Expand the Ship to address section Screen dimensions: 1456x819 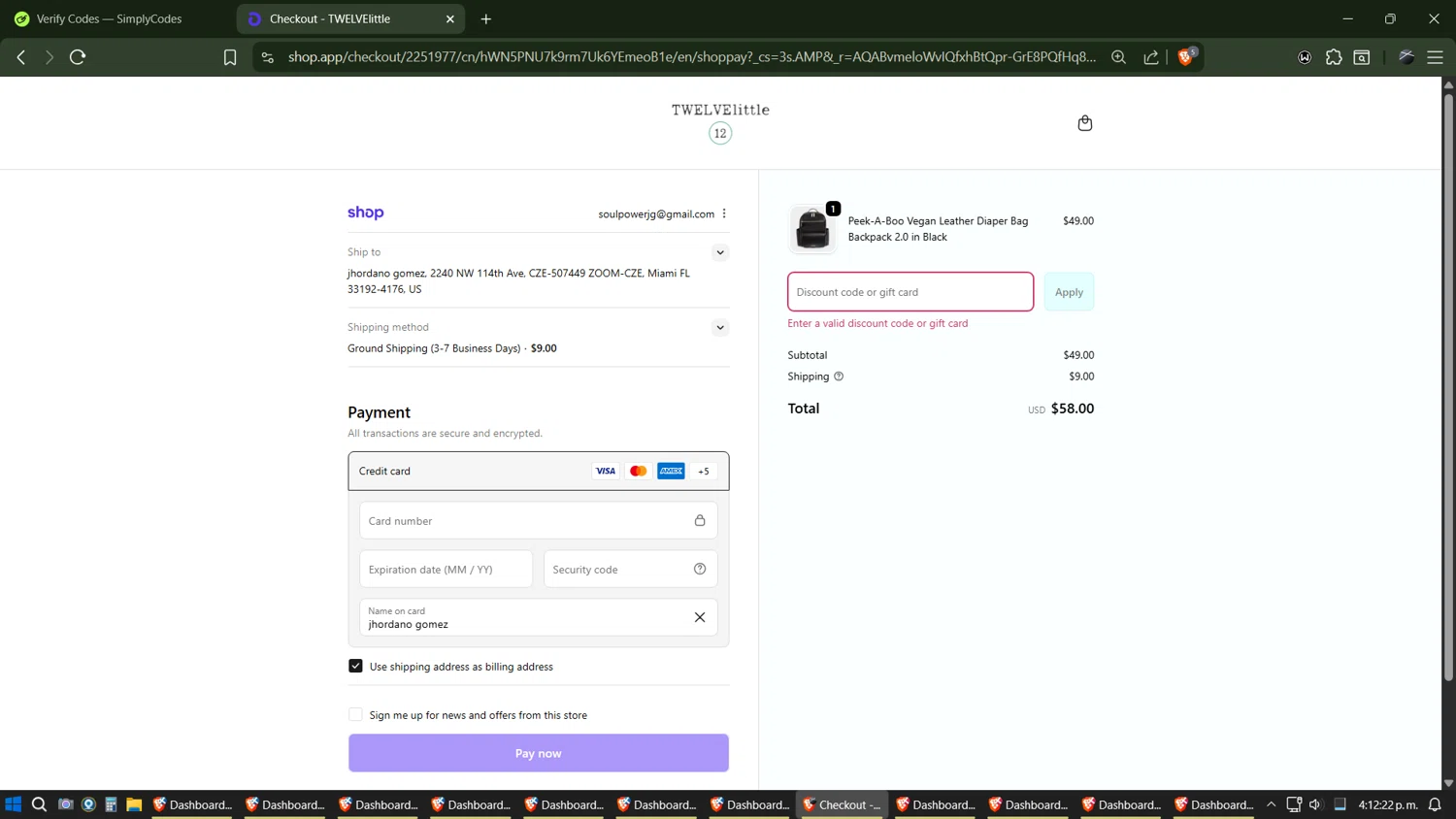[720, 252]
